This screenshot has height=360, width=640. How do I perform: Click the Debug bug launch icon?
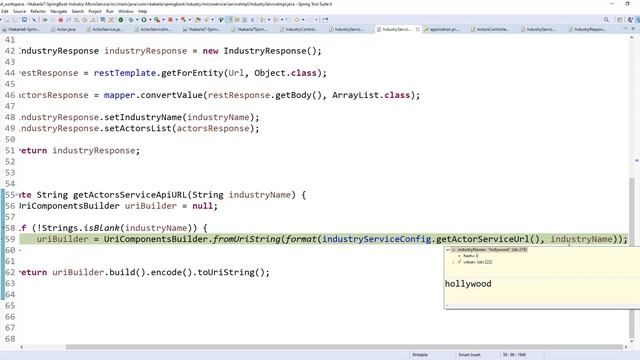[131, 20]
